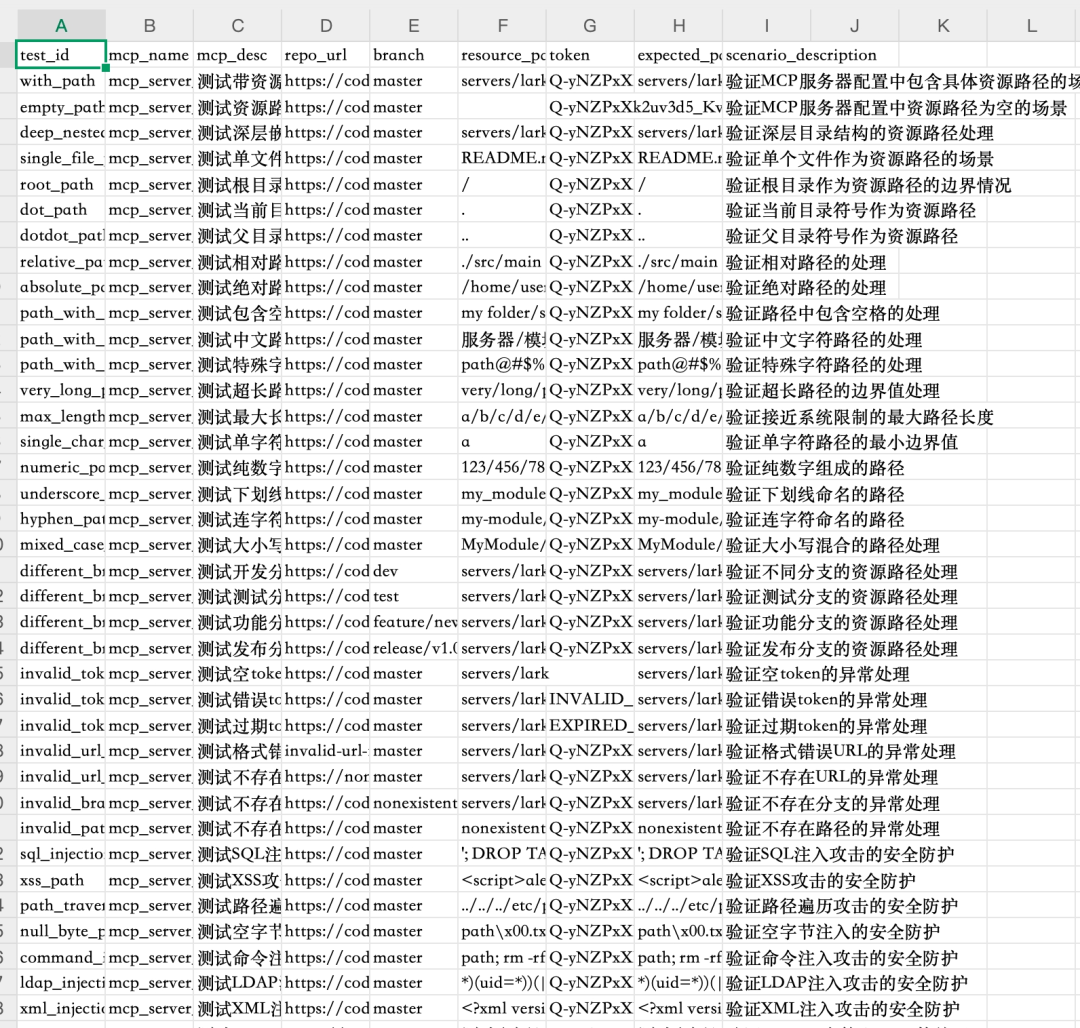This screenshot has width=1080, height=1028.
Task: Click the scenario_description header cell
Action: [801, 55]
